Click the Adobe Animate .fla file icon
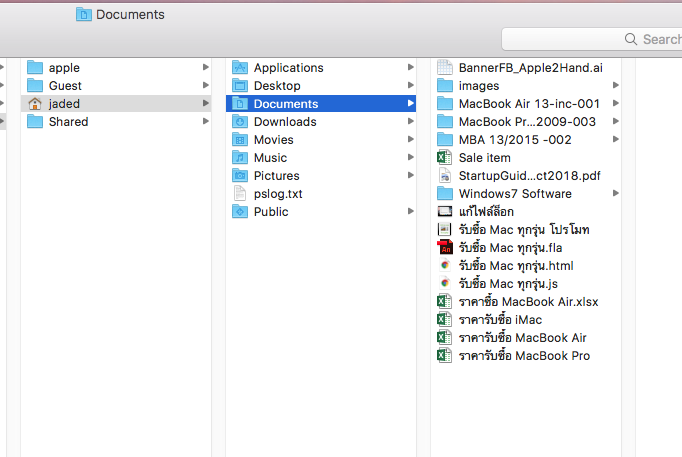The height and width of the screenshot is (457, 682). tap(445, 248)
